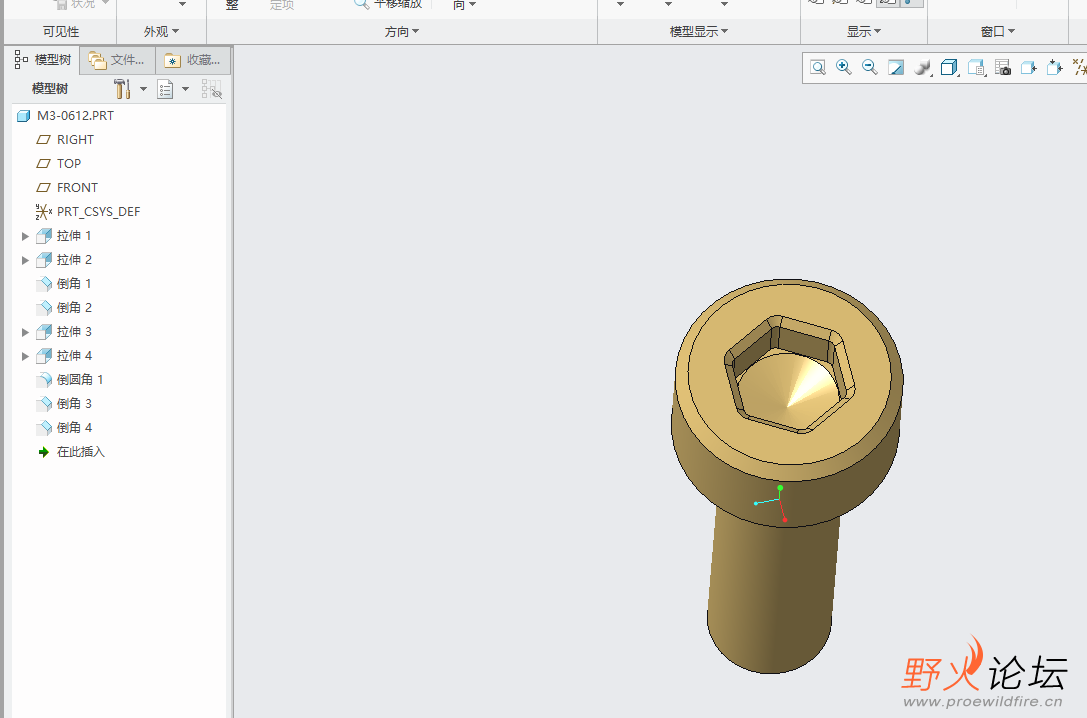Select the TOP datum plane label
1087x718 pixels.
coord(69,164)
